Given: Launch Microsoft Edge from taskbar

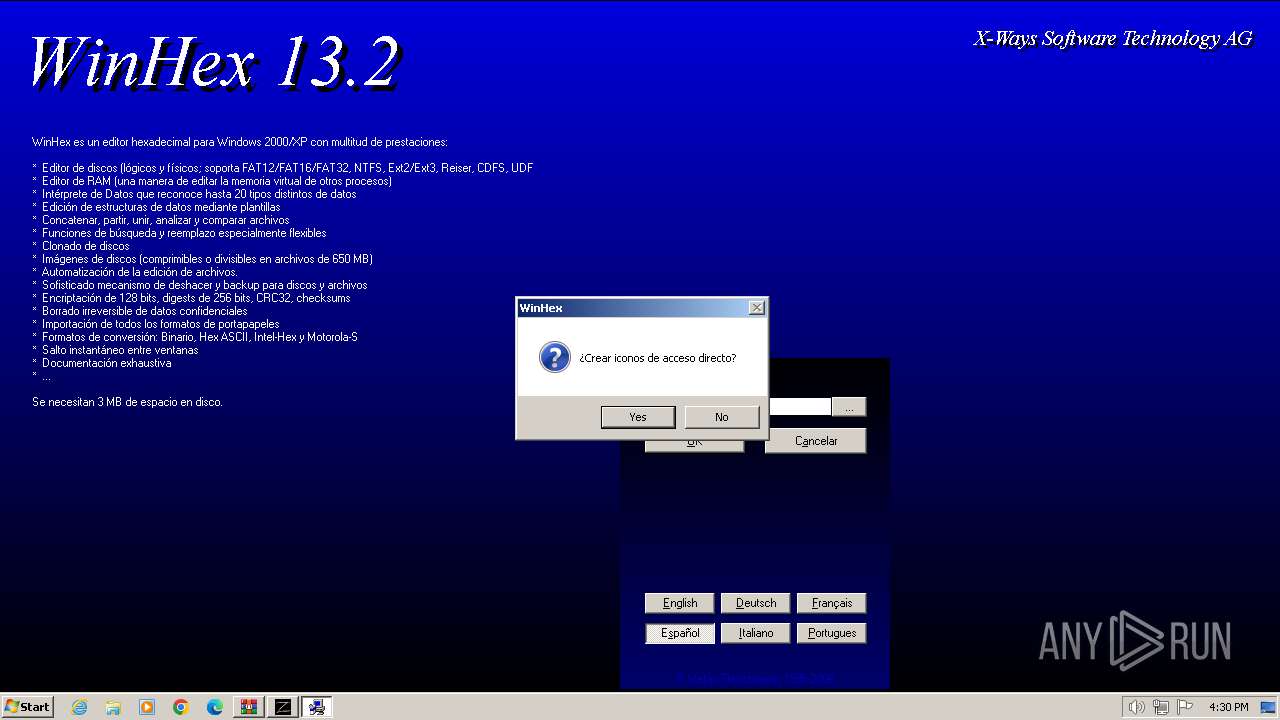Looking at the screenshot, I should point(215,707).
